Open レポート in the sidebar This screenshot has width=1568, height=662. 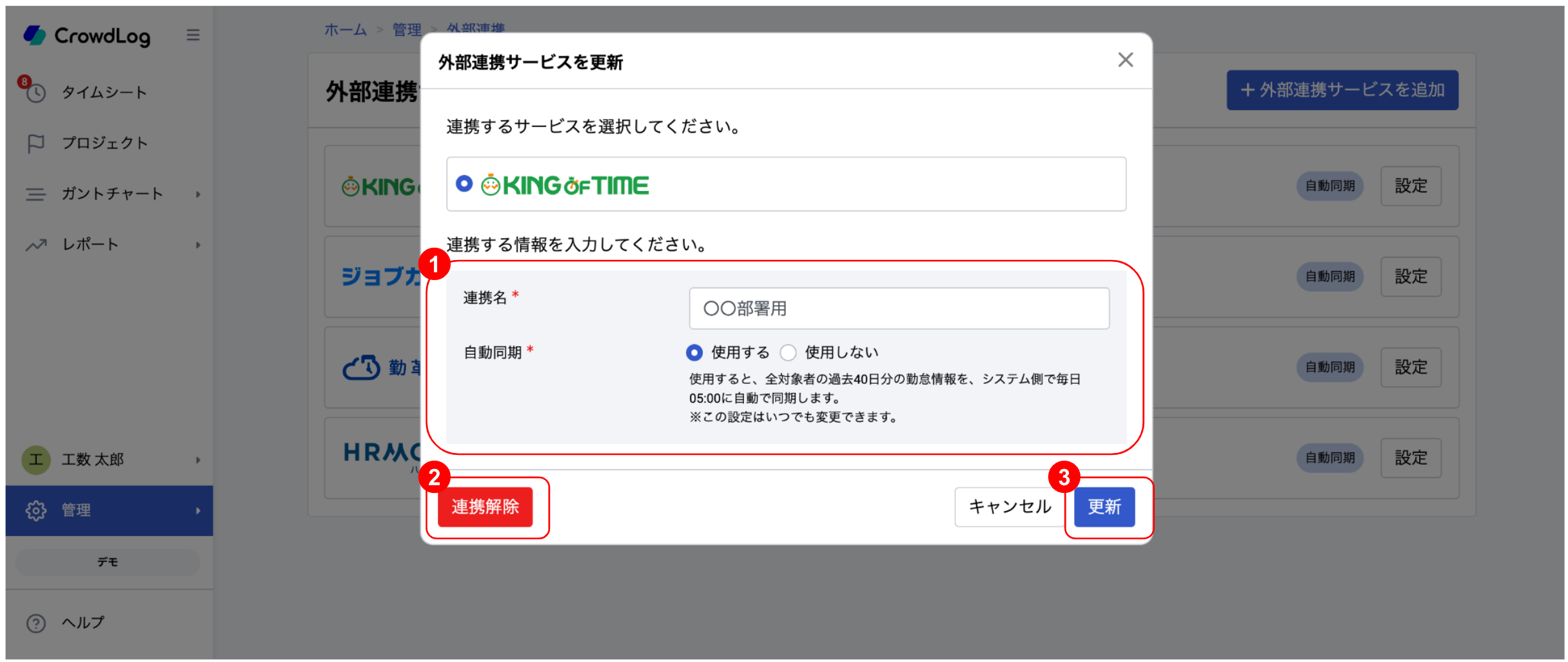coord(110,245)
